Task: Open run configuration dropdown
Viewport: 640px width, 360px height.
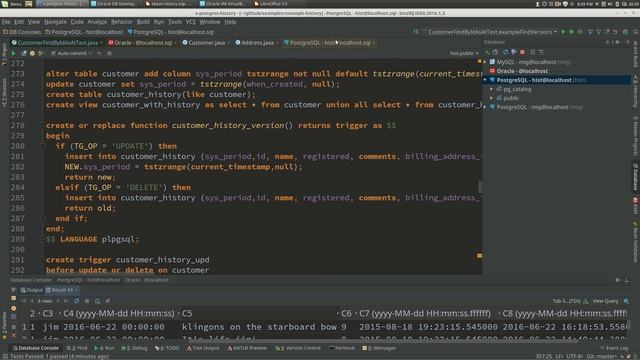Action: click(492, 32)
